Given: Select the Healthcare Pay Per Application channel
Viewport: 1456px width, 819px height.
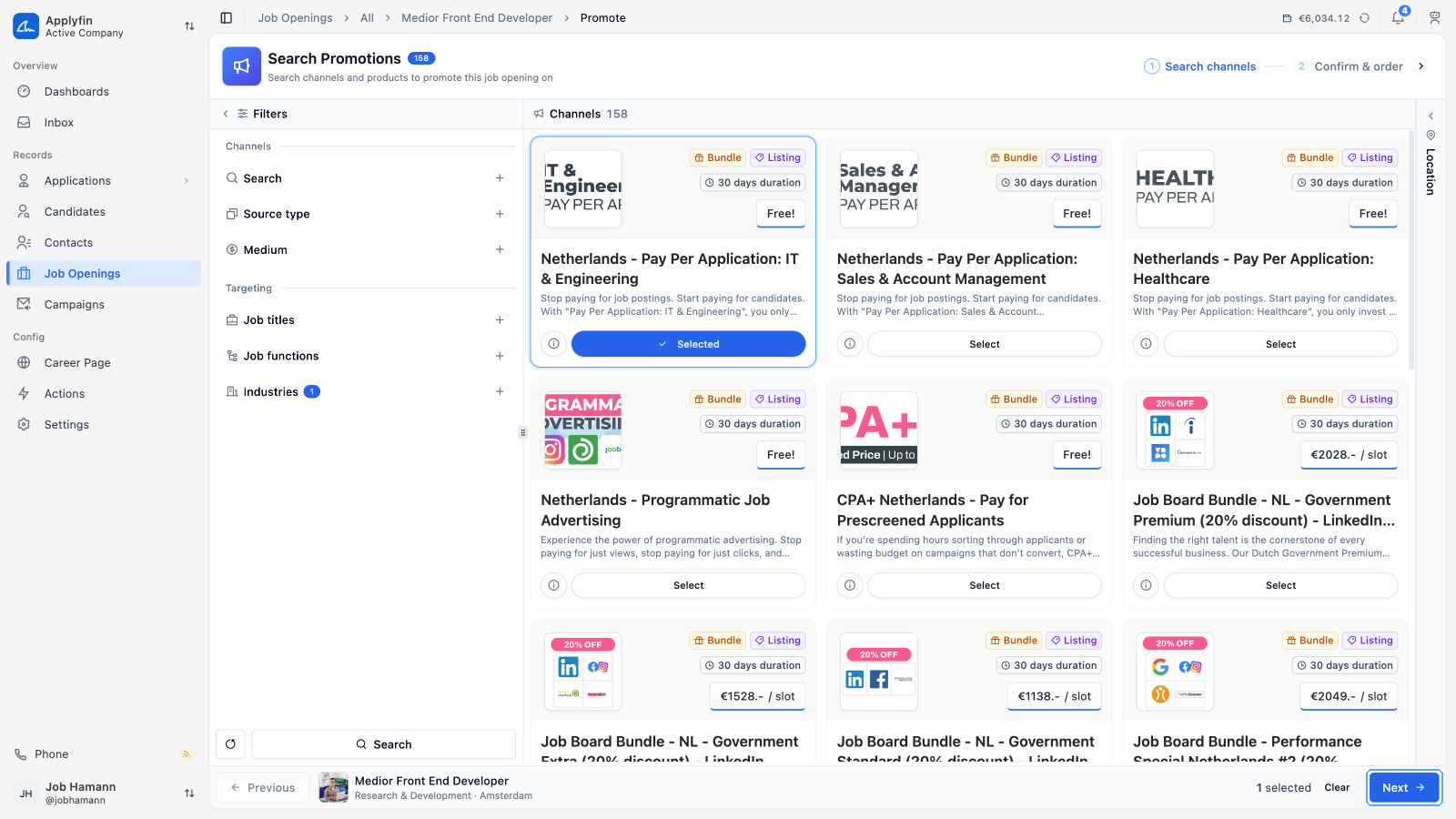Looking at the screenshot, I should point(1280,344).
